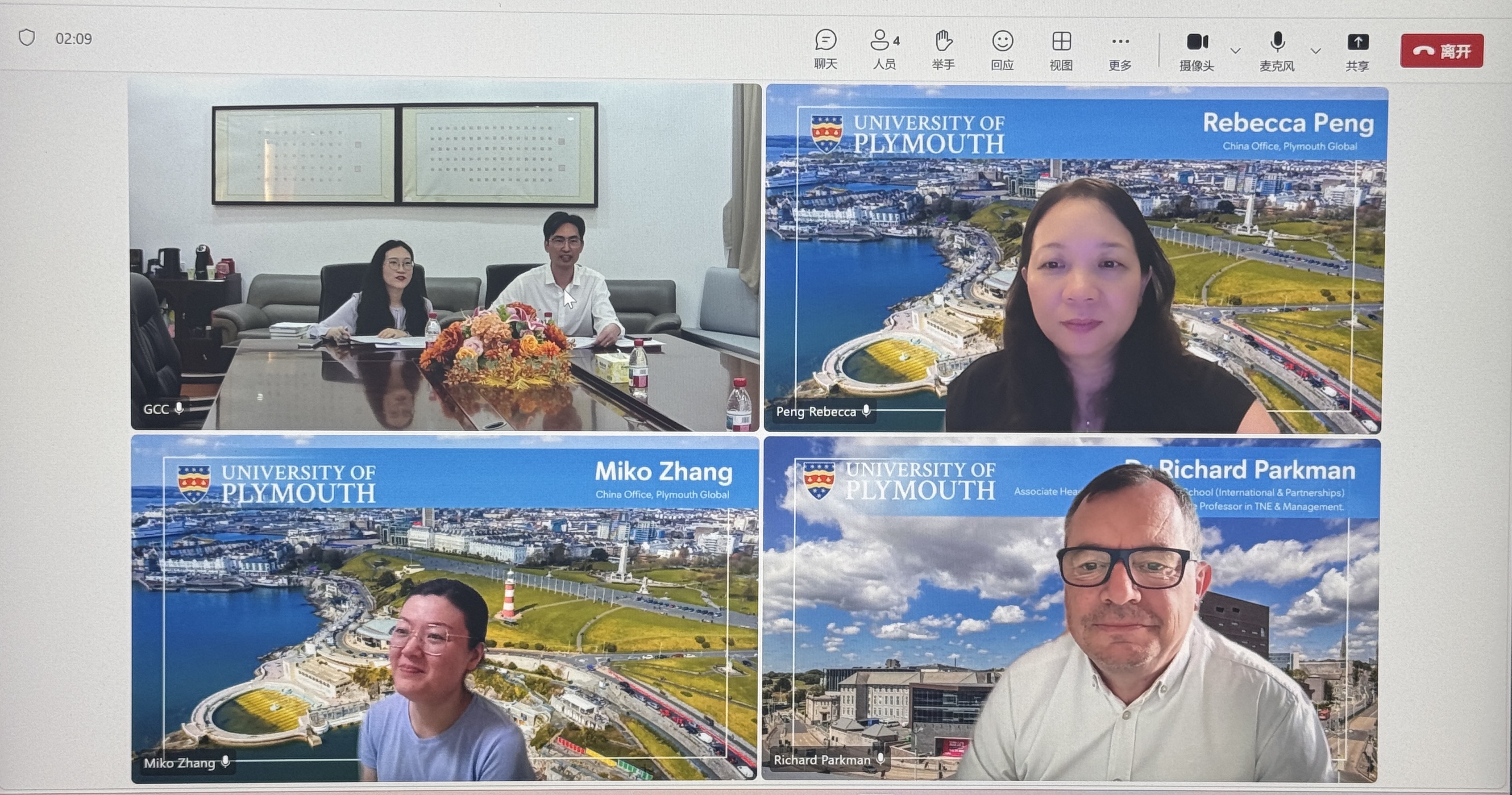Share your screen (共享)
Screen dimensions: 1512x795
click(x=1358, y=52)
